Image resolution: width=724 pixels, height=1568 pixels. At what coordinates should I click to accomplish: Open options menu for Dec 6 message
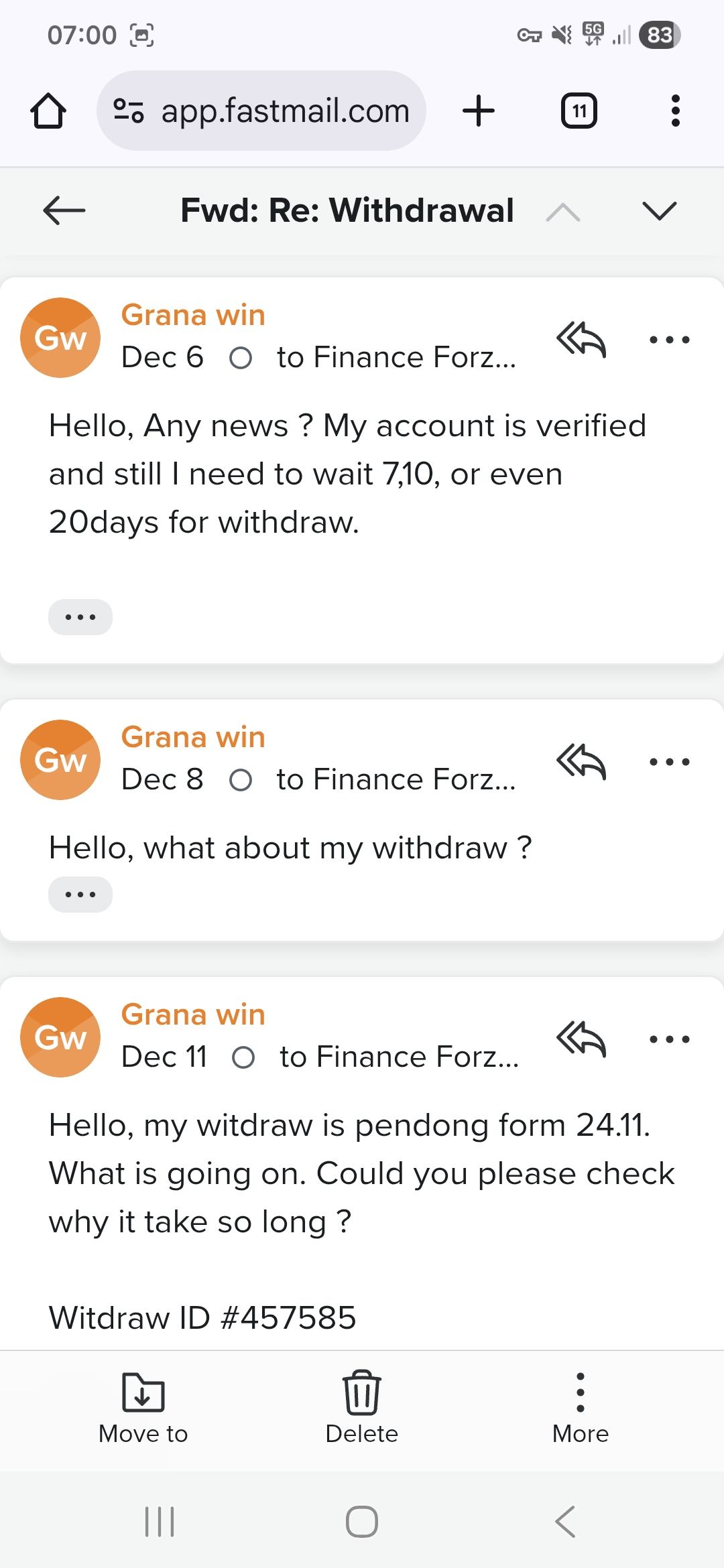pos(670,340)
